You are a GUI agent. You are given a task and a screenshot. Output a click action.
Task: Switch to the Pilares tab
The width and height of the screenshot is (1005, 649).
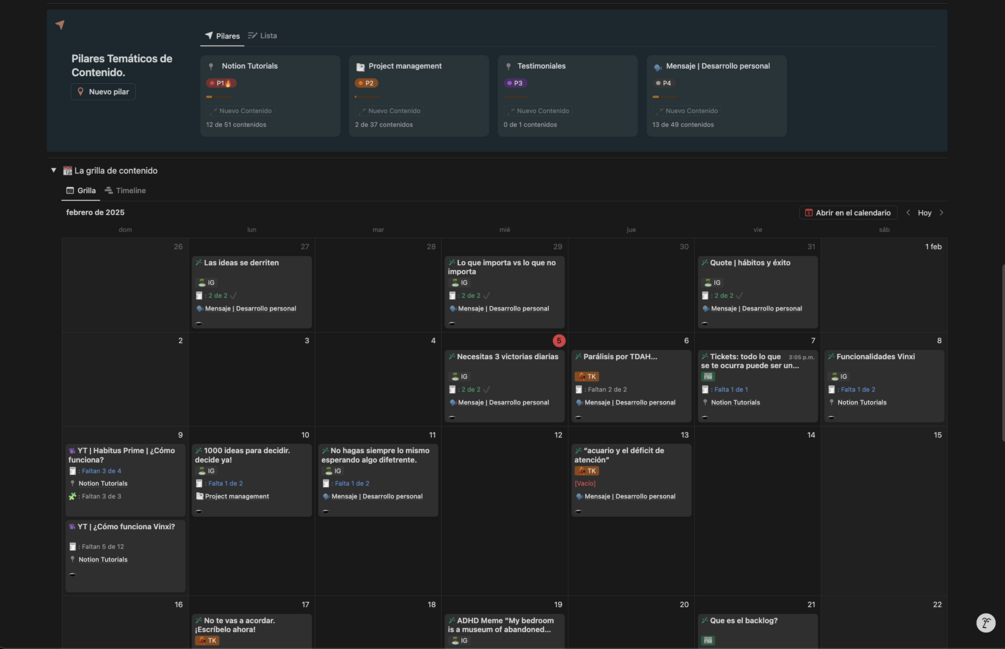[222, 36]
